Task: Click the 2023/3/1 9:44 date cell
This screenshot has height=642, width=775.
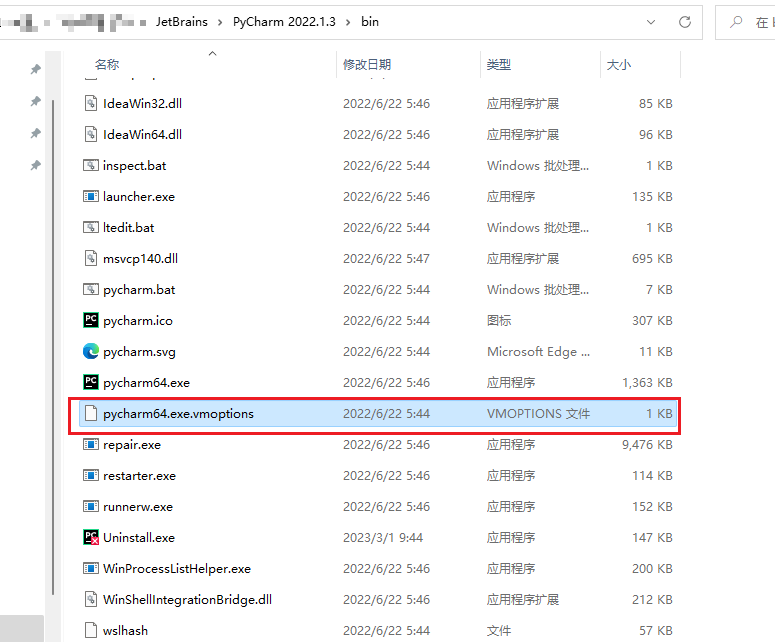Action: click(x=383, y=538)
